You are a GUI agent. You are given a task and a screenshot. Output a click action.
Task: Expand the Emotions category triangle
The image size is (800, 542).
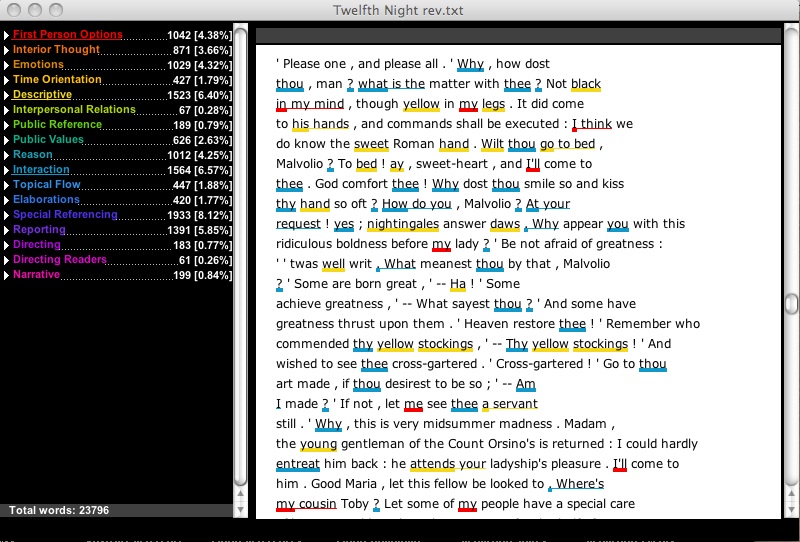[x=6, y=65]
